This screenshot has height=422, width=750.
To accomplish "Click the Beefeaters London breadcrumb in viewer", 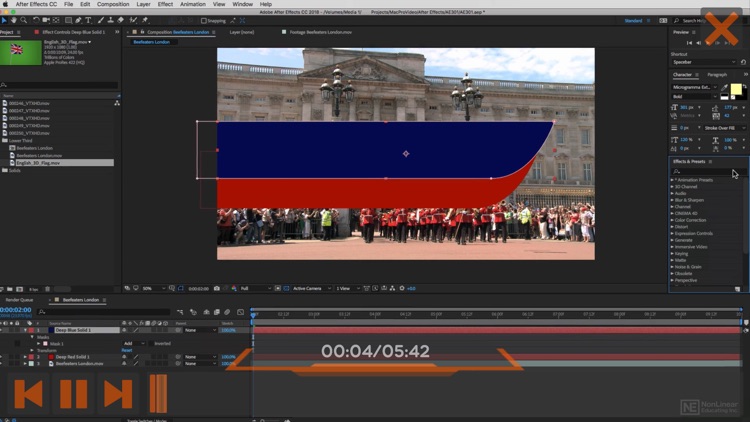I will pyautogui.click(x=151, y=42).
